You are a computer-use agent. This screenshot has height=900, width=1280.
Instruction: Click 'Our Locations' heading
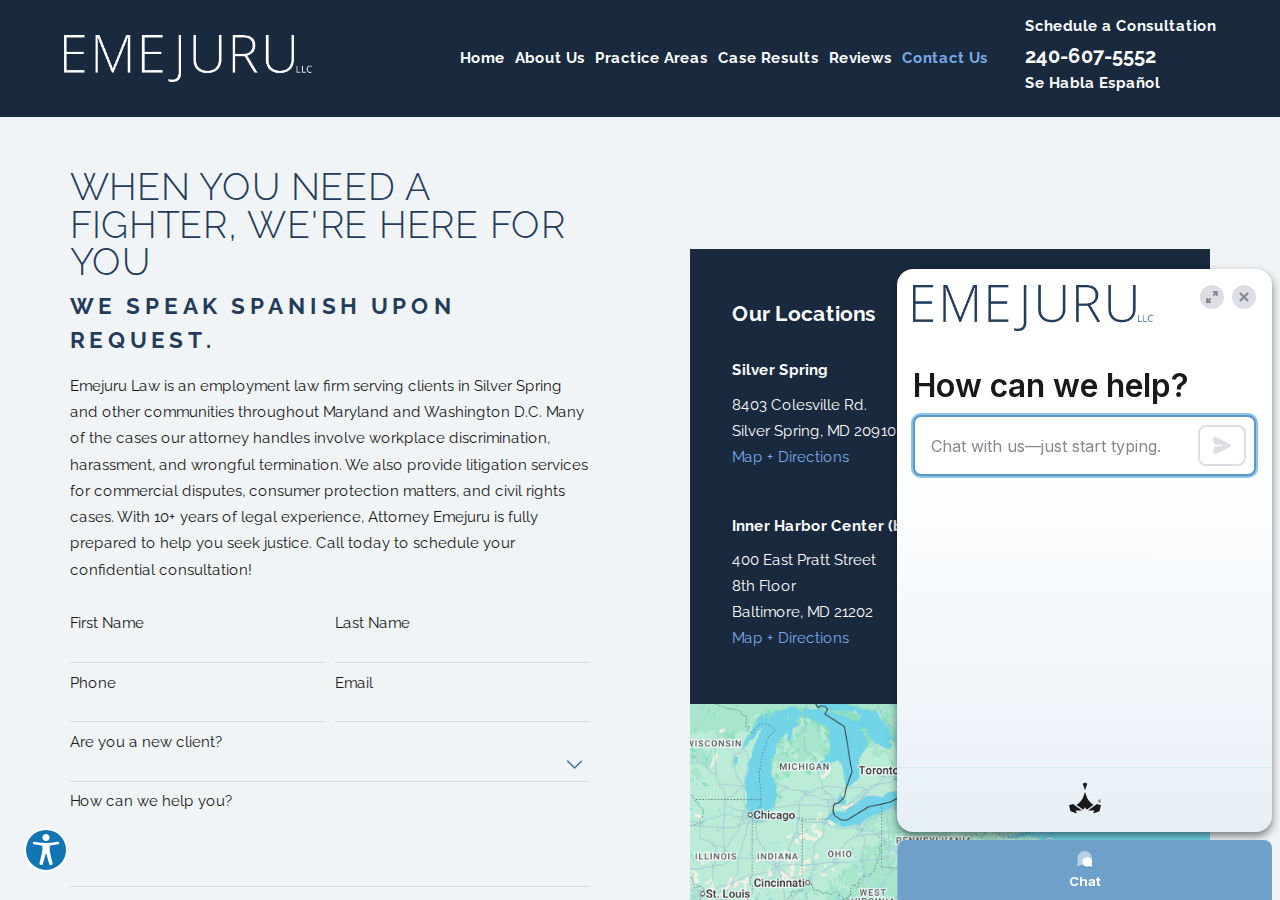[x=804, y=314]
